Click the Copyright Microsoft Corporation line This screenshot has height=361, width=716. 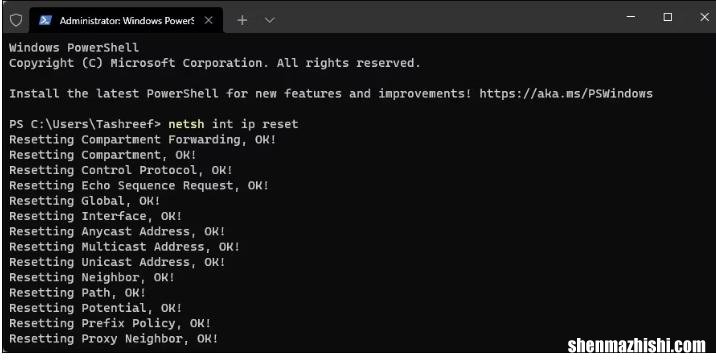[215, 63]
